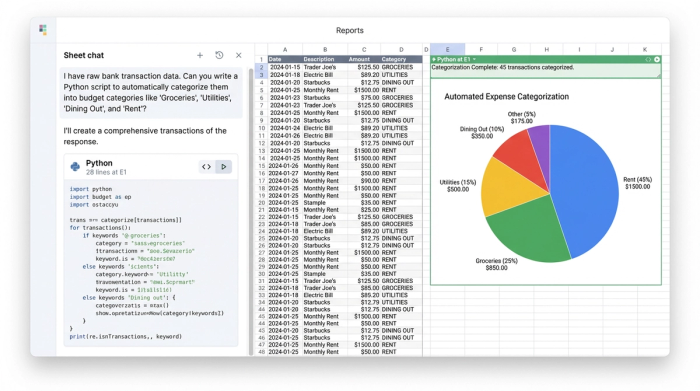The image size is (700, 391).
Task: Select column F header
Action: tap(481, 50)
